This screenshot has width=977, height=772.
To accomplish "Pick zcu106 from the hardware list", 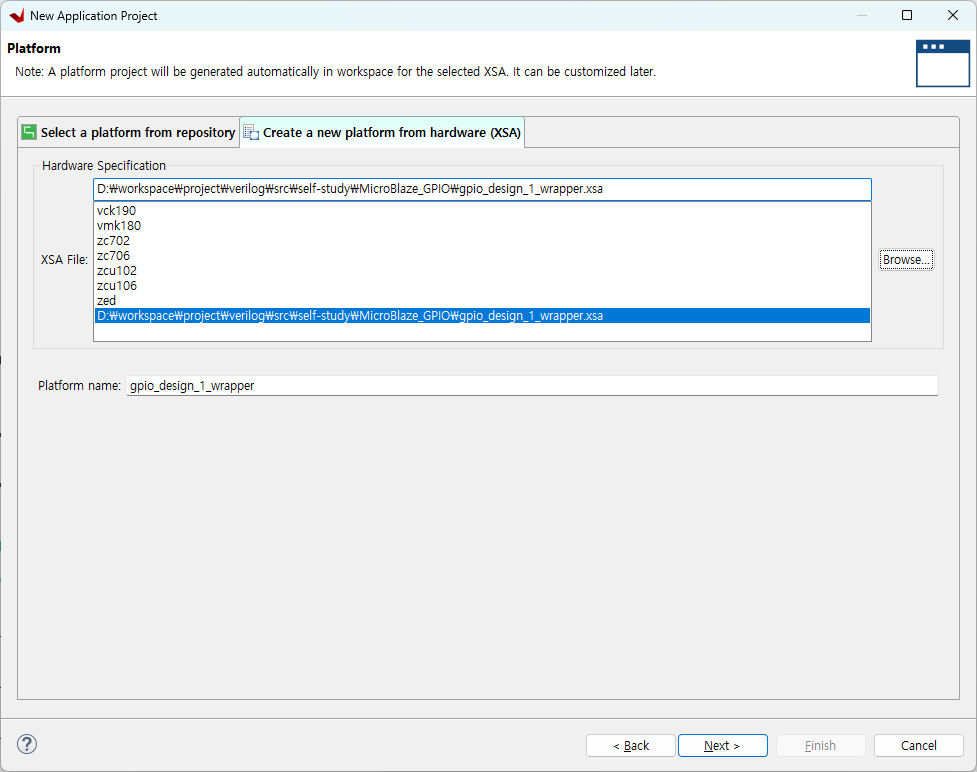I will [117, 286].
